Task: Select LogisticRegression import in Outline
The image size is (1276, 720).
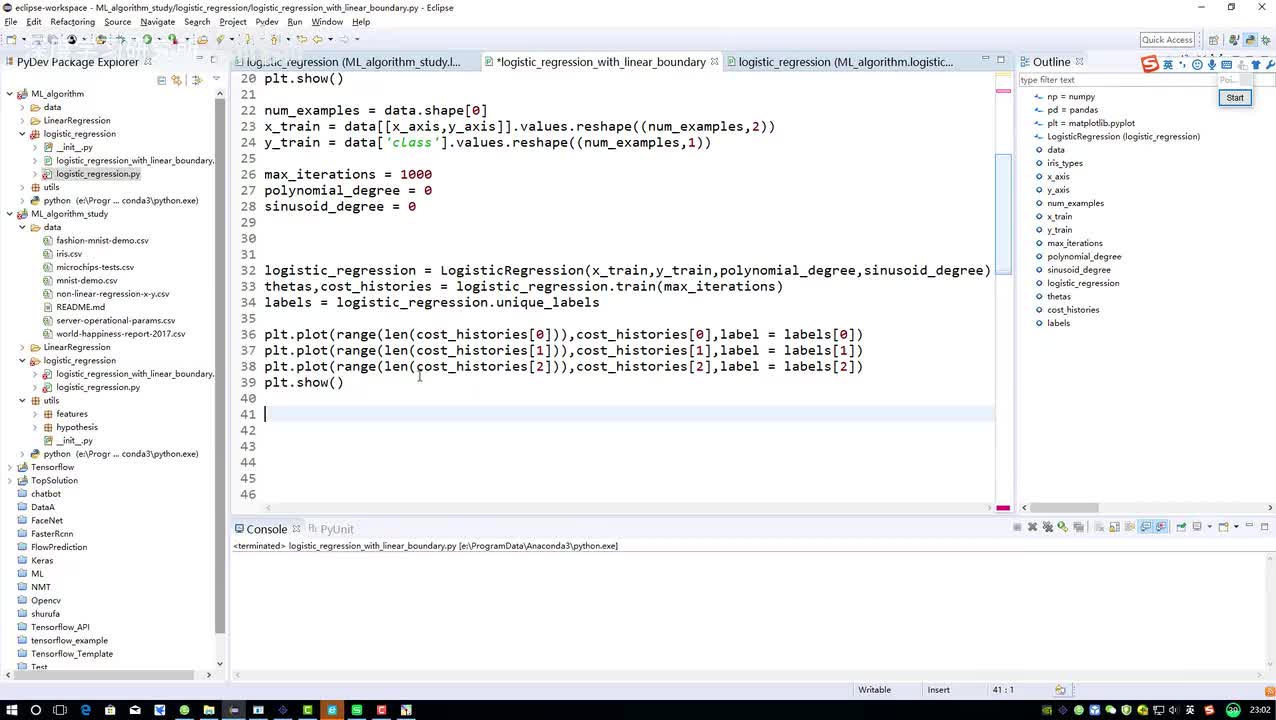Action: coord(1123,136)
